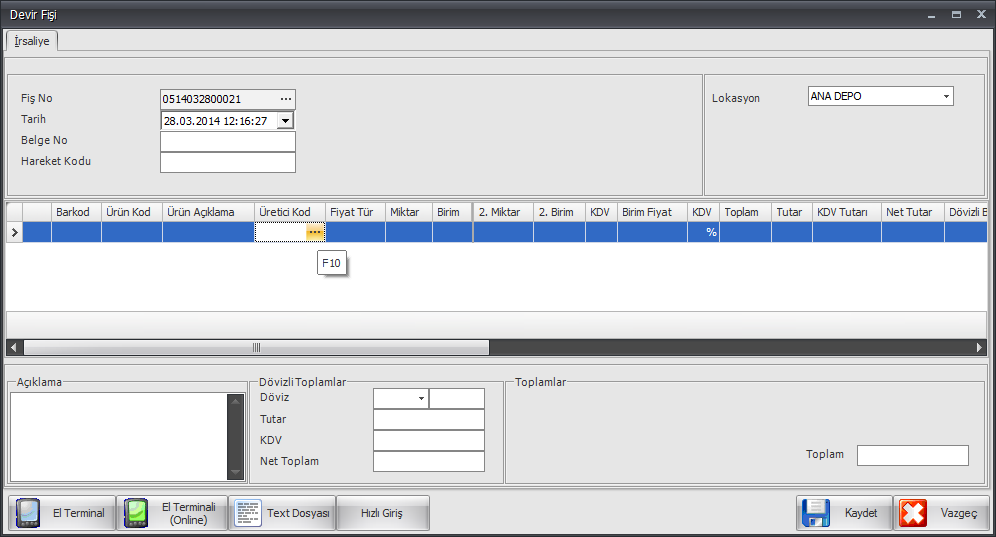The width and height of the screenshot is (996, 537).
Task: Expand the Döviz currency dropdown
Action: (x=420, y=398)
